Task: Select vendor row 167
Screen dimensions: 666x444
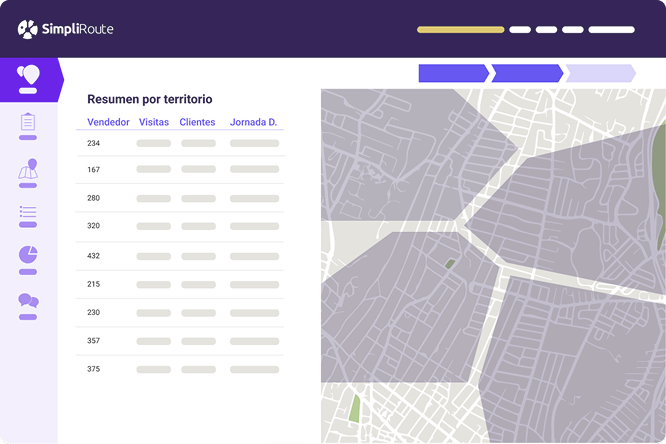Action: (x=180, y=170)
